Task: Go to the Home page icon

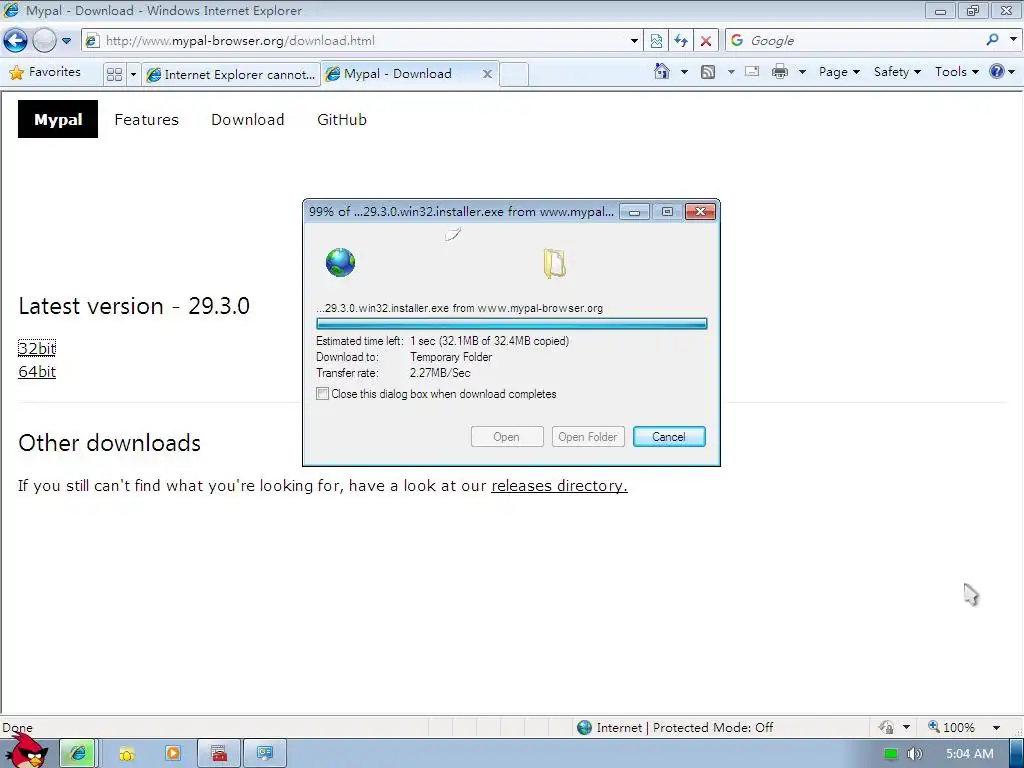Action: (x=662, y=71)
